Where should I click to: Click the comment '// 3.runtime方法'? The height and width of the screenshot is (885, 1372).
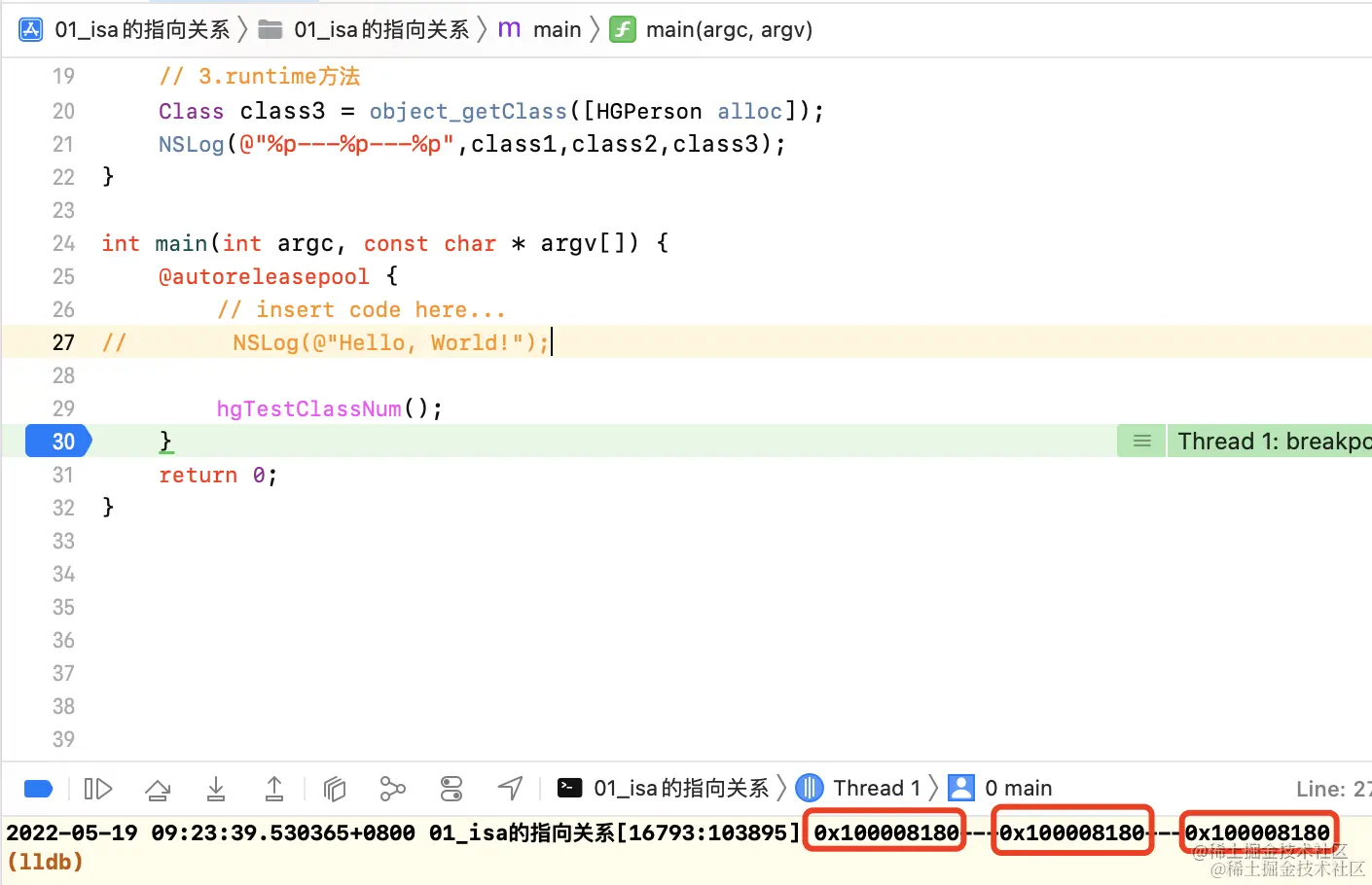260,76
